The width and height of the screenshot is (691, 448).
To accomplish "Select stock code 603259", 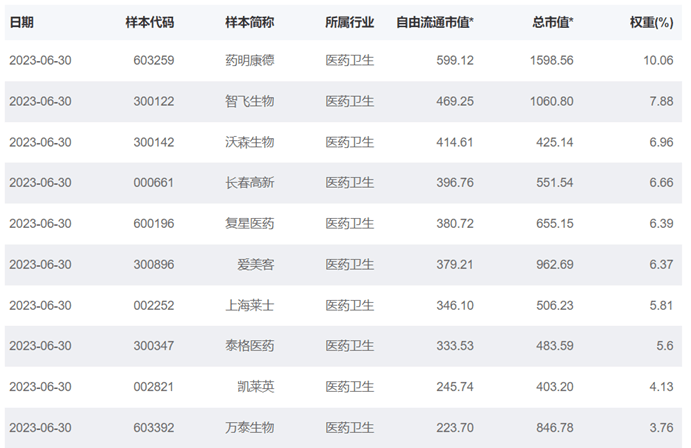I will point(154,60).
